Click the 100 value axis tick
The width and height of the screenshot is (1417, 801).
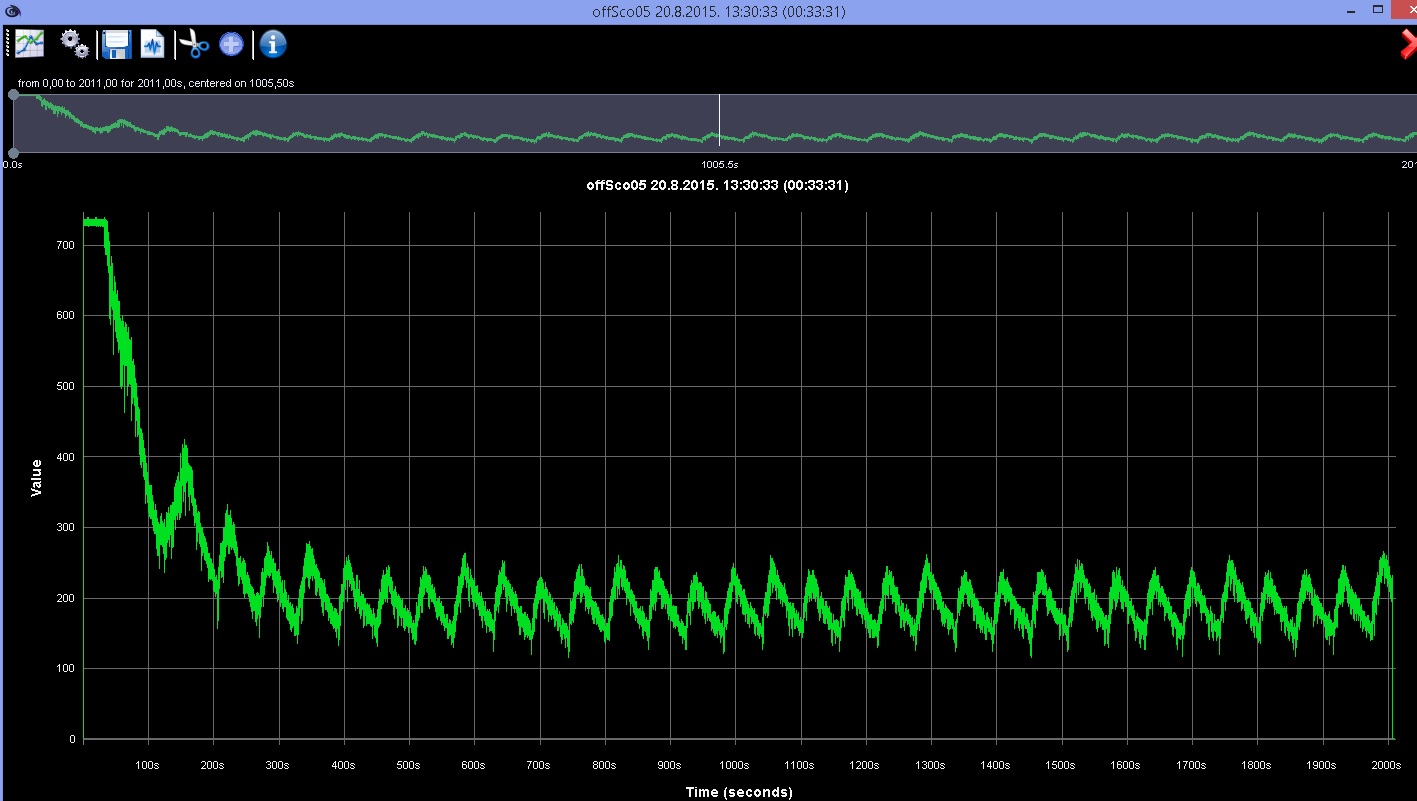pyautogui.click(x=66, y=669)
